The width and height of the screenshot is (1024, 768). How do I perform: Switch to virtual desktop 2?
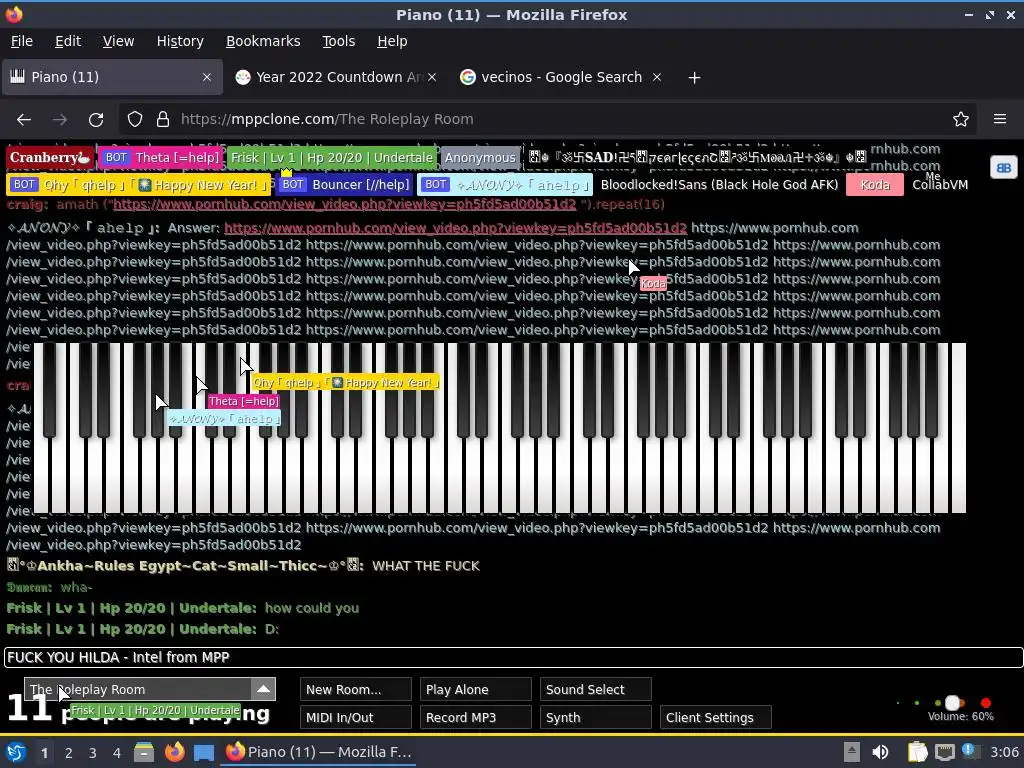(x=69, y=753)
